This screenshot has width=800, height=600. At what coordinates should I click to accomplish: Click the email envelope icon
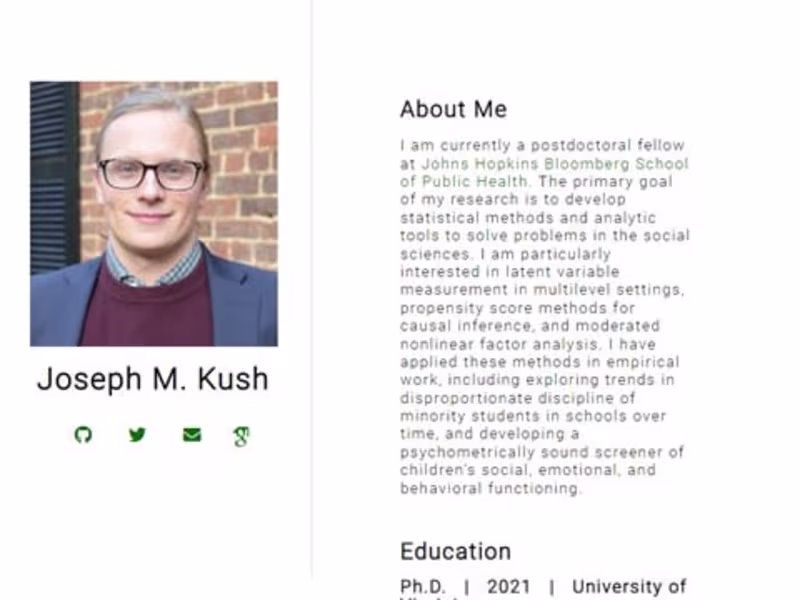[x=191, y=435]
